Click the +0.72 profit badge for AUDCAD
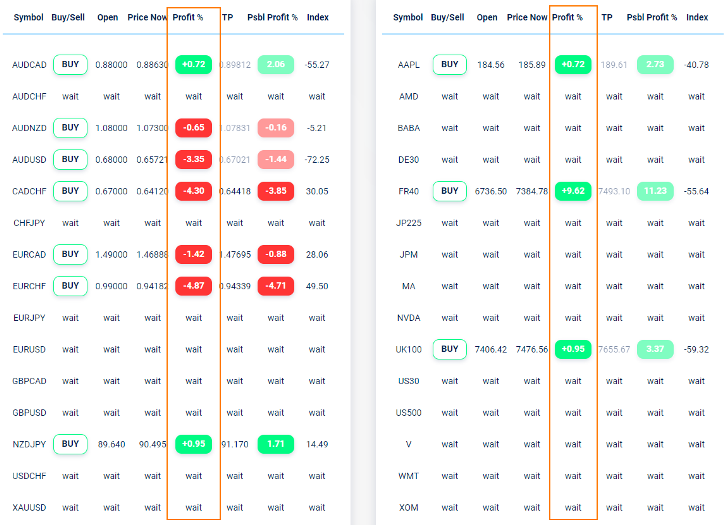Screen dimensions: 726x525 click(193, 65)
